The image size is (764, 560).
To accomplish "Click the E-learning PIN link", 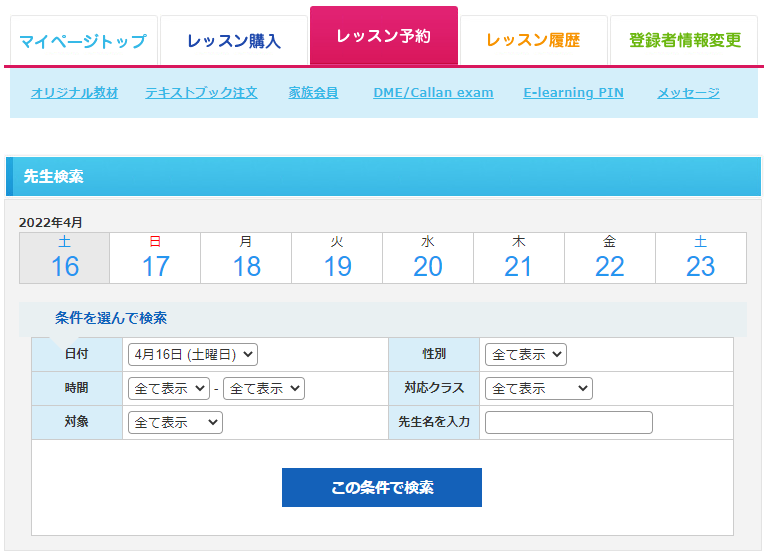I will click(x=573, y=93).
